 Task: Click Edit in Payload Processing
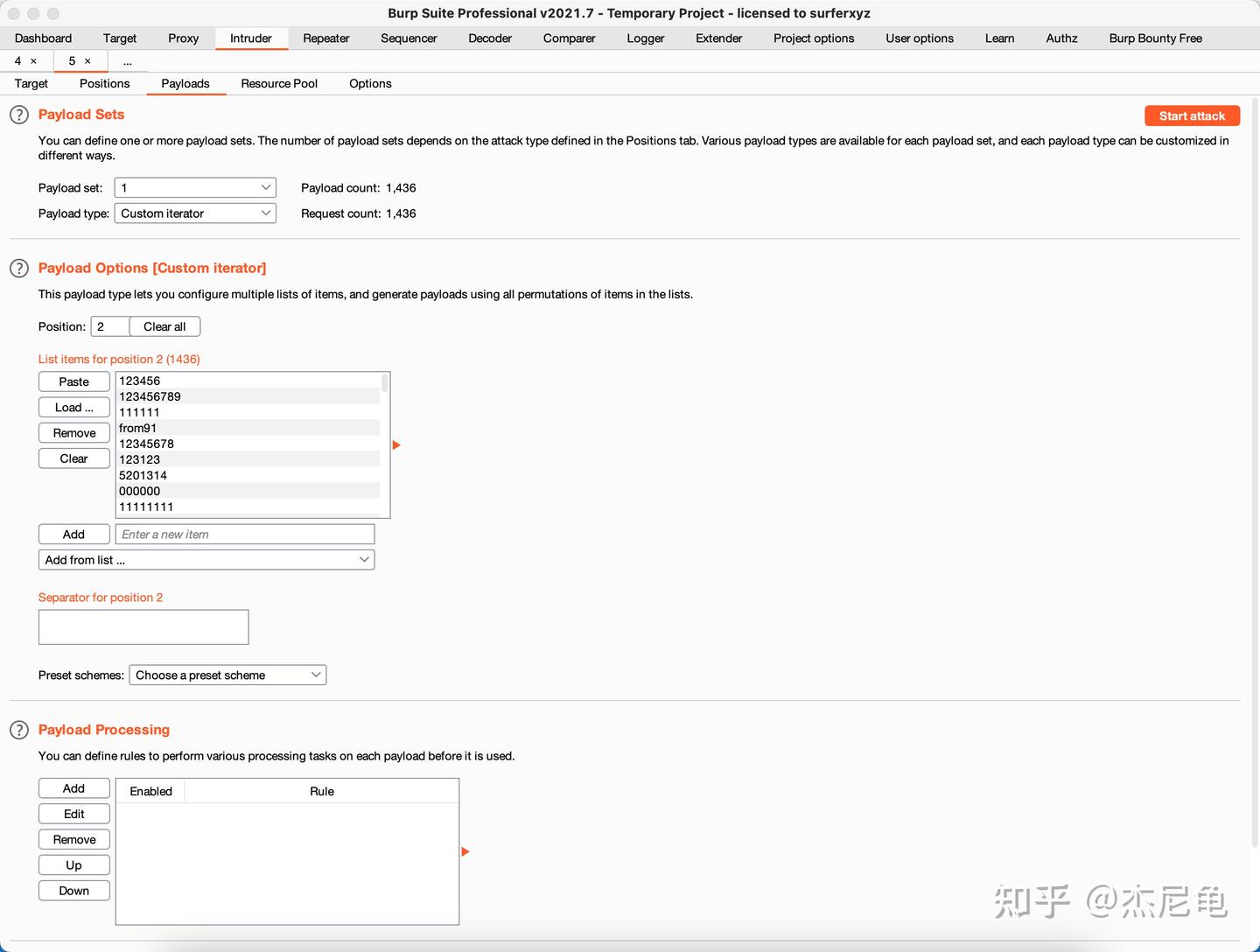[x=74, y=814]
